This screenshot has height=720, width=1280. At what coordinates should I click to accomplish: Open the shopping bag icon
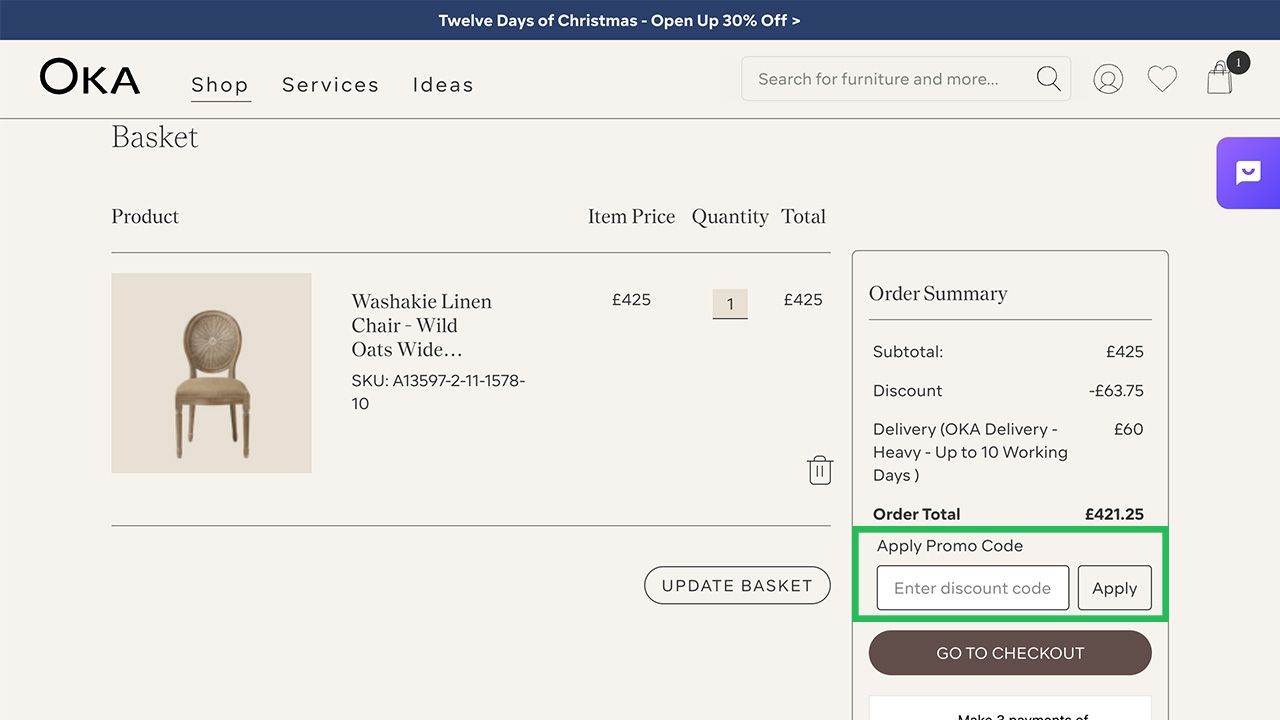tap(1219, 79)
